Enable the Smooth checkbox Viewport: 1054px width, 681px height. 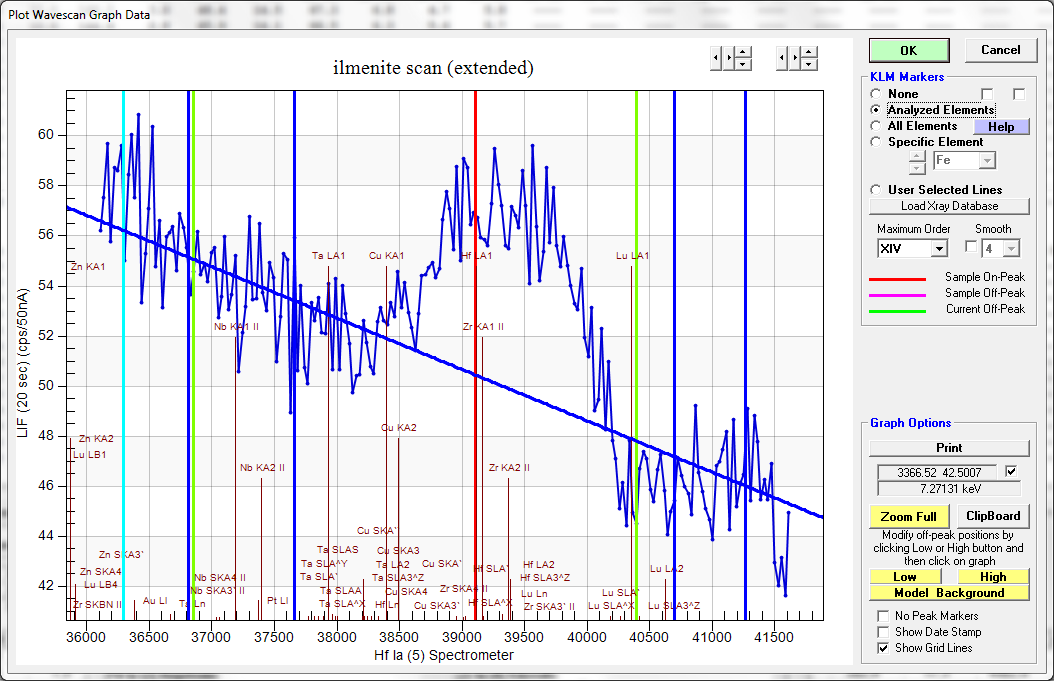[x=970, y=247]
